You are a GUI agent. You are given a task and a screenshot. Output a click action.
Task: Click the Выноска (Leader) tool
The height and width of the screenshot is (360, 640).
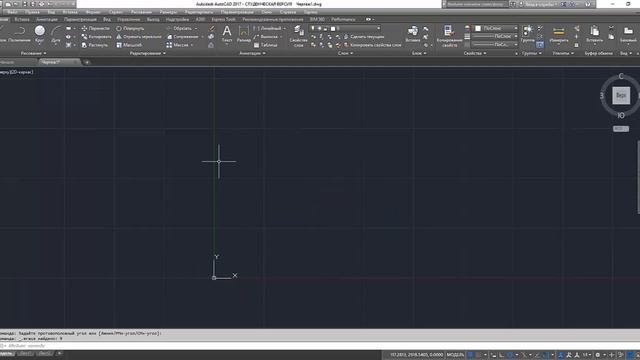tap(266, 37)
